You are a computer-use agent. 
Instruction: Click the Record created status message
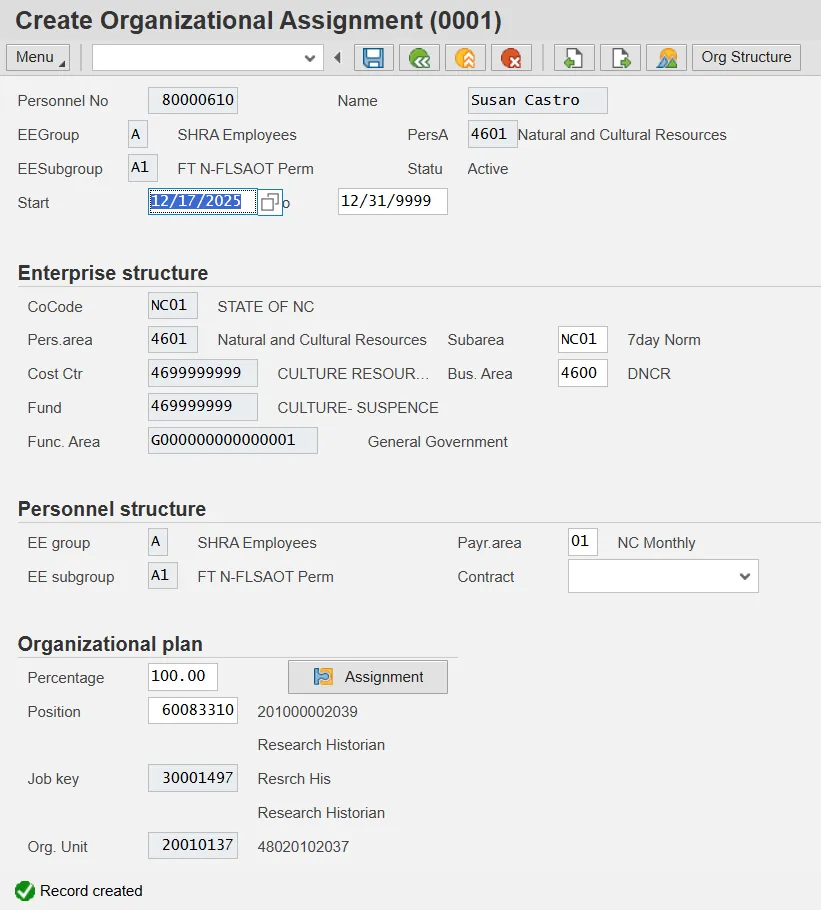pos(91,891)
